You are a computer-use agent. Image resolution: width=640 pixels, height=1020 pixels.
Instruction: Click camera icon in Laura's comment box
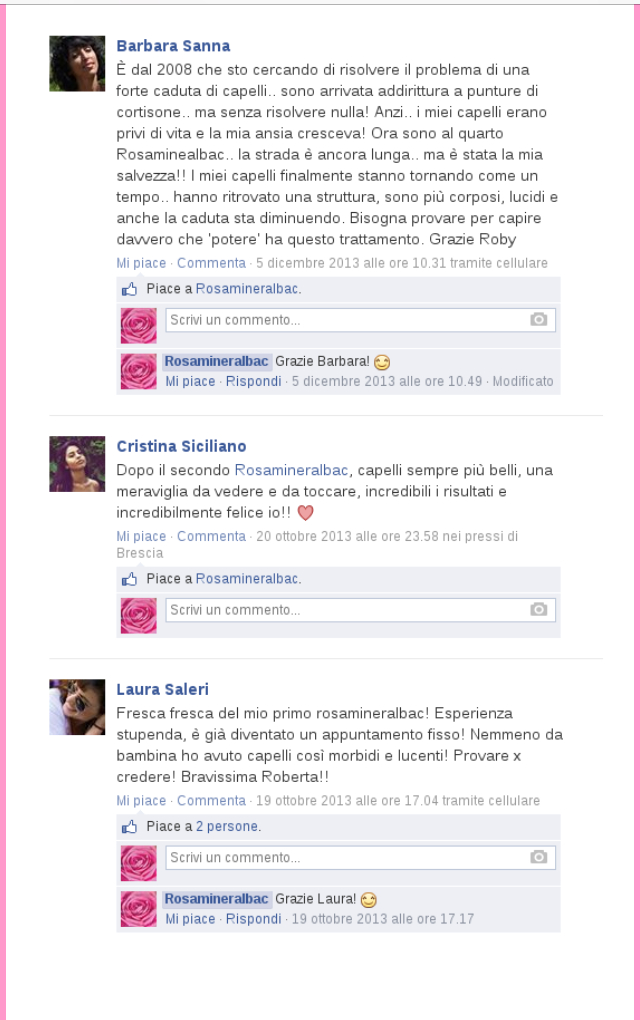click(539, 857)
